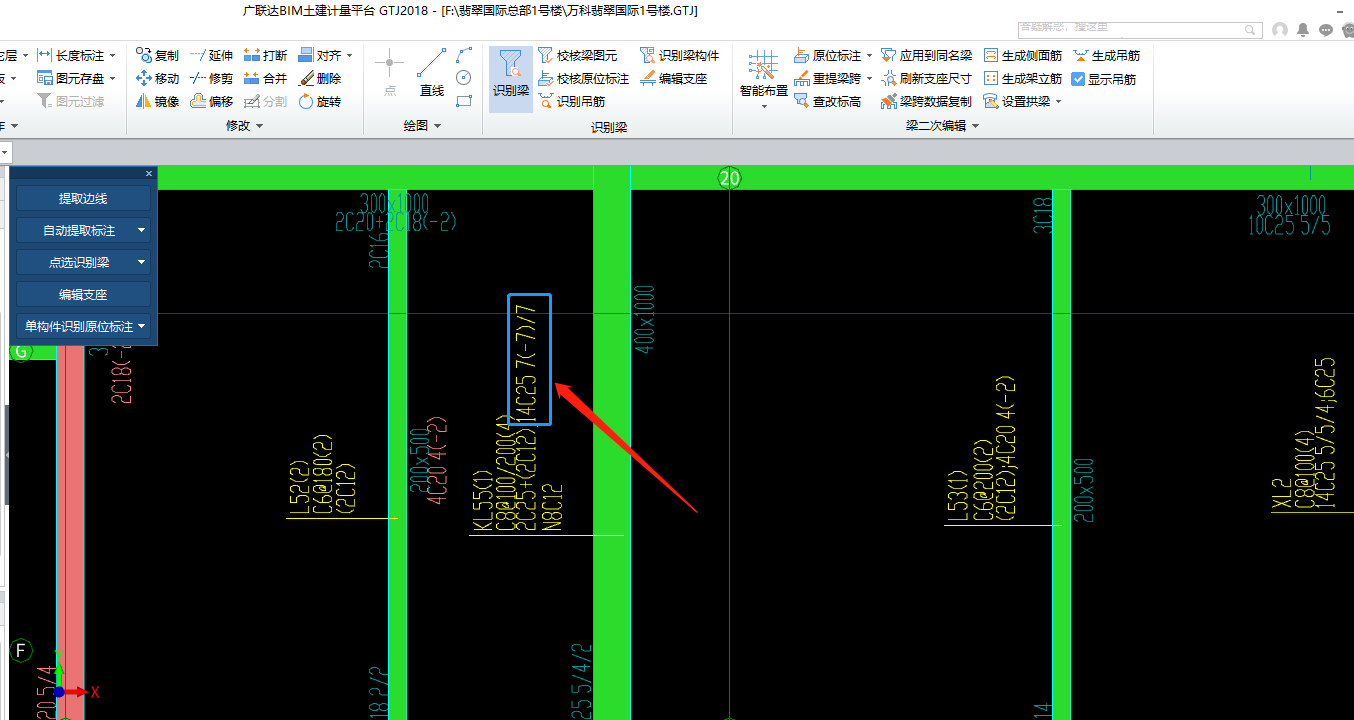Open the 对齐 dropdown arrow

pos(349,55)
